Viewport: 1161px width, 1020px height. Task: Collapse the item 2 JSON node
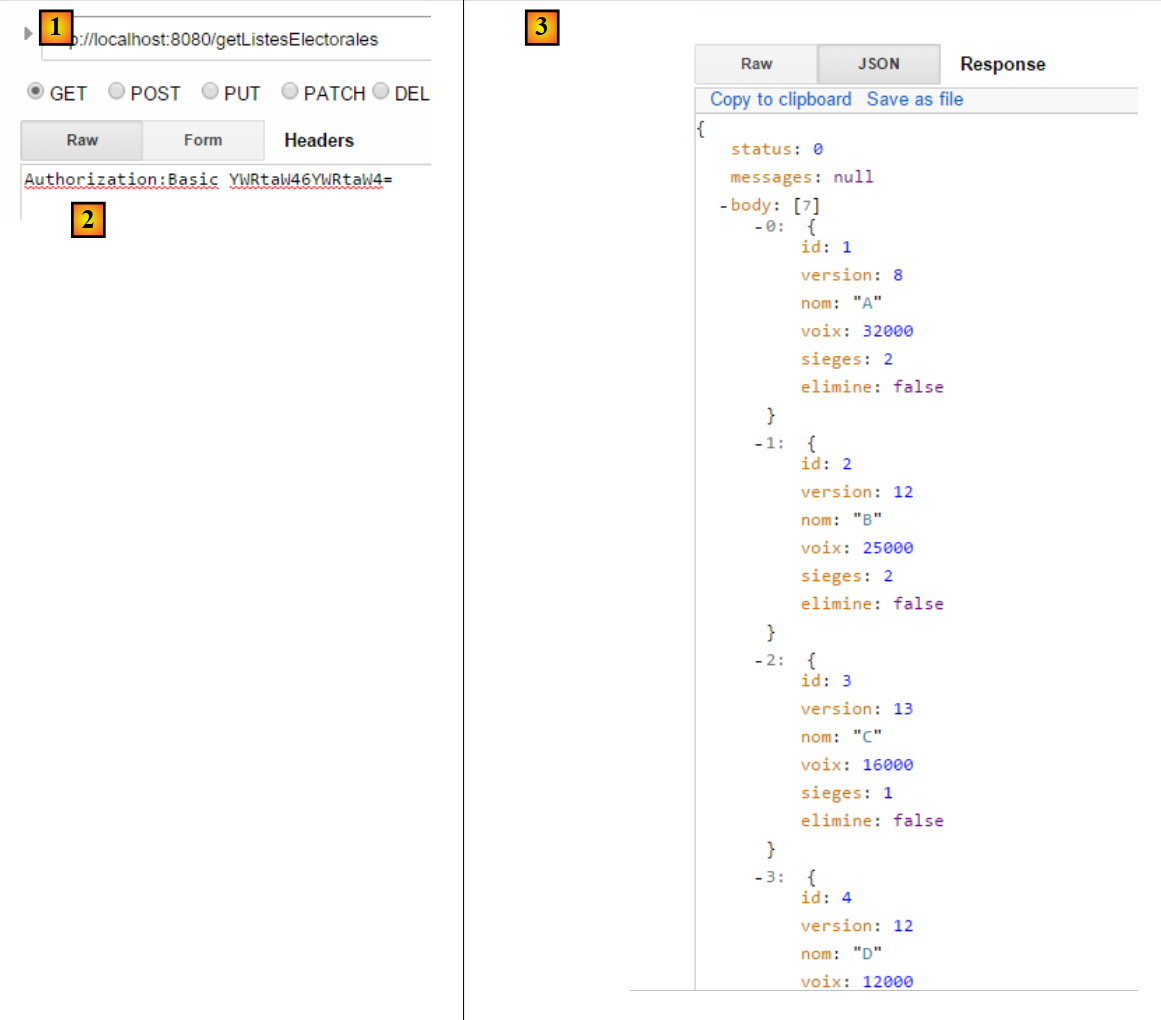click(x=758, y=660)
